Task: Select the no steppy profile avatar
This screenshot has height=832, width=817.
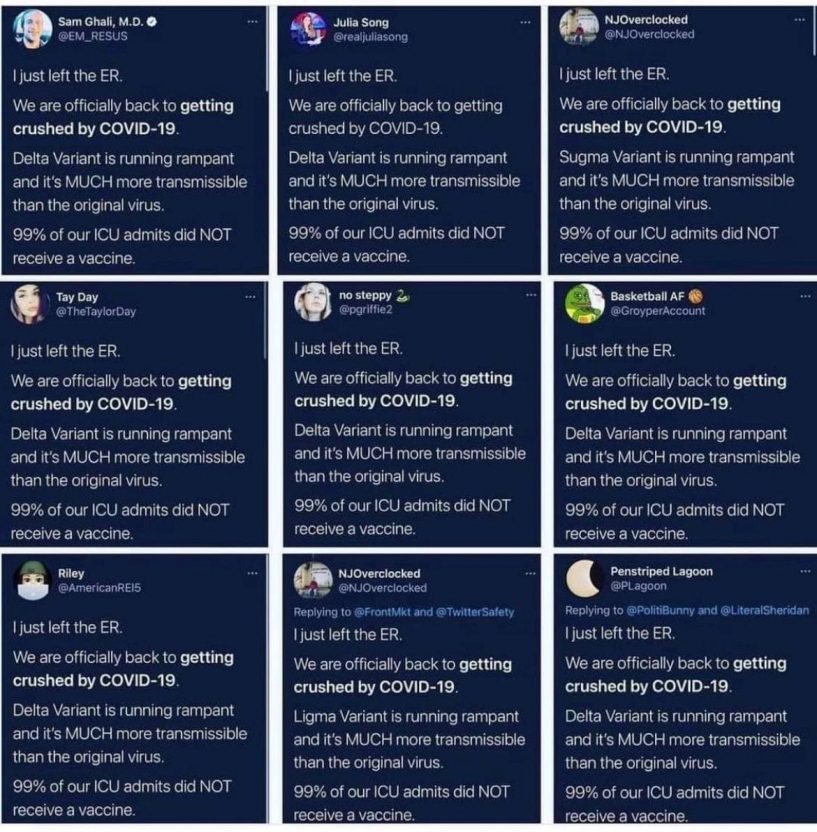Action: (312, 302)
